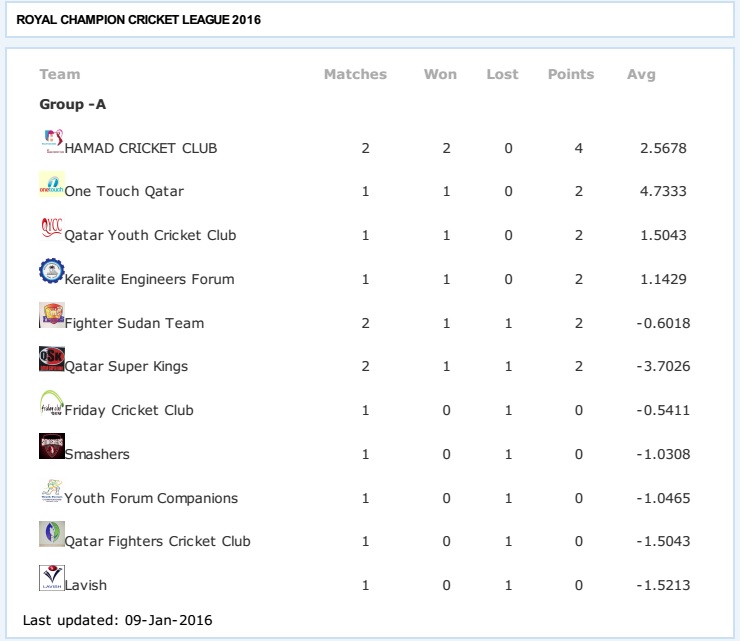The width and height of the screenshot is (743, 641).
Task: Open Qatar Youth Cricket Club team name
Action: coord(150,235)
